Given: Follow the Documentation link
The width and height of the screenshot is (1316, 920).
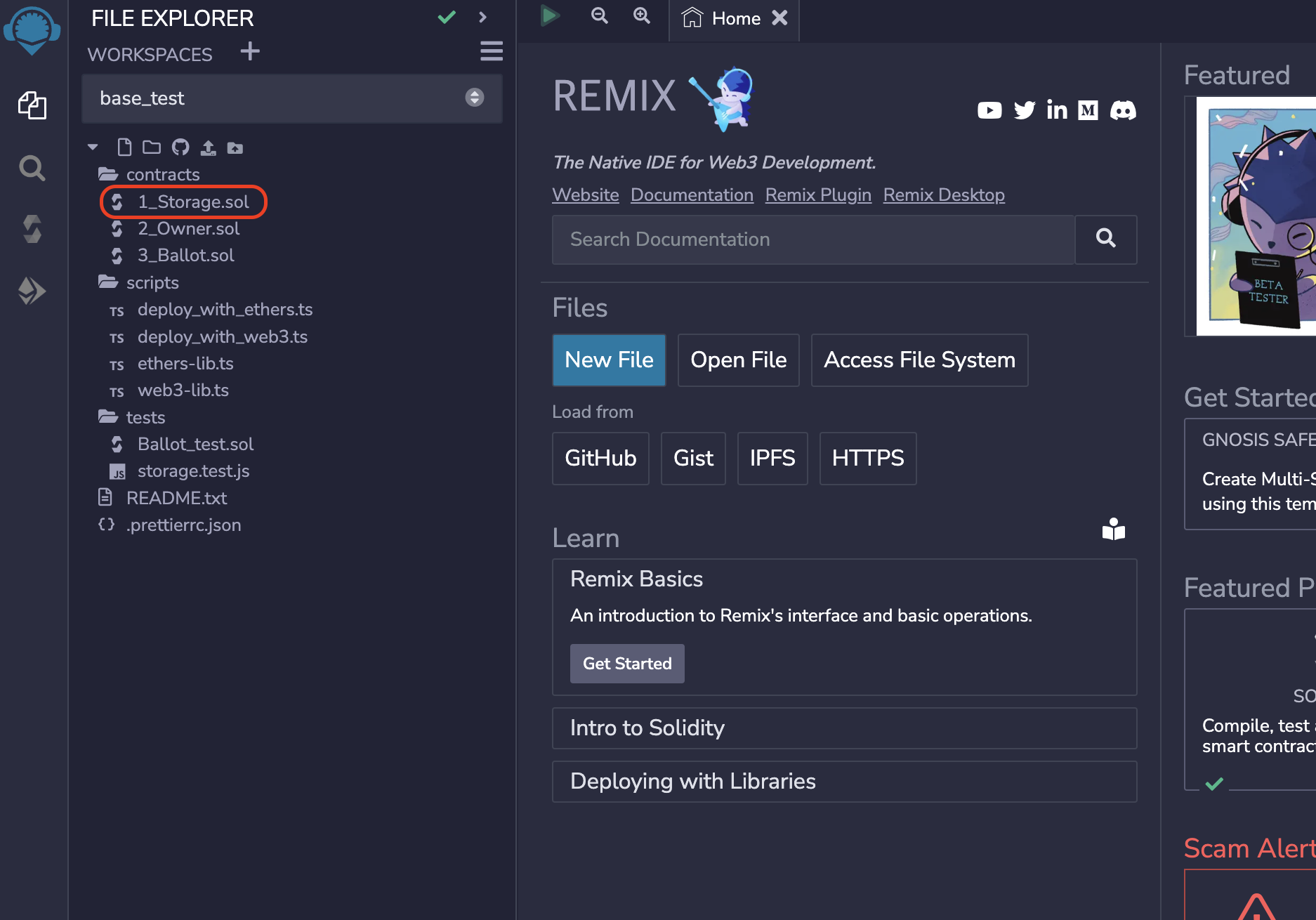Looking at the screenshot, I should click(x=692, y=195).
